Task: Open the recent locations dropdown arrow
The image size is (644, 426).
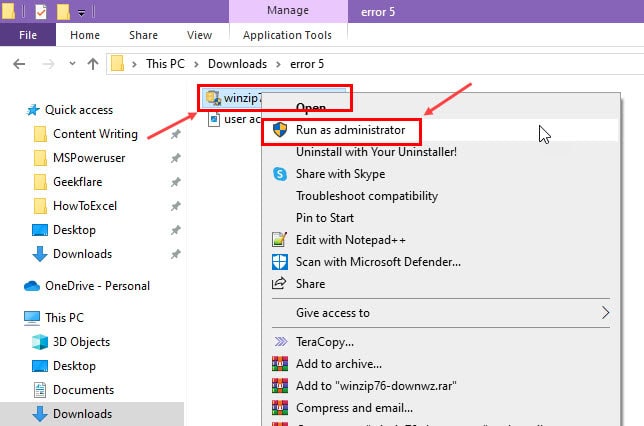Action: pyautogui.click(x=72, y=64)
